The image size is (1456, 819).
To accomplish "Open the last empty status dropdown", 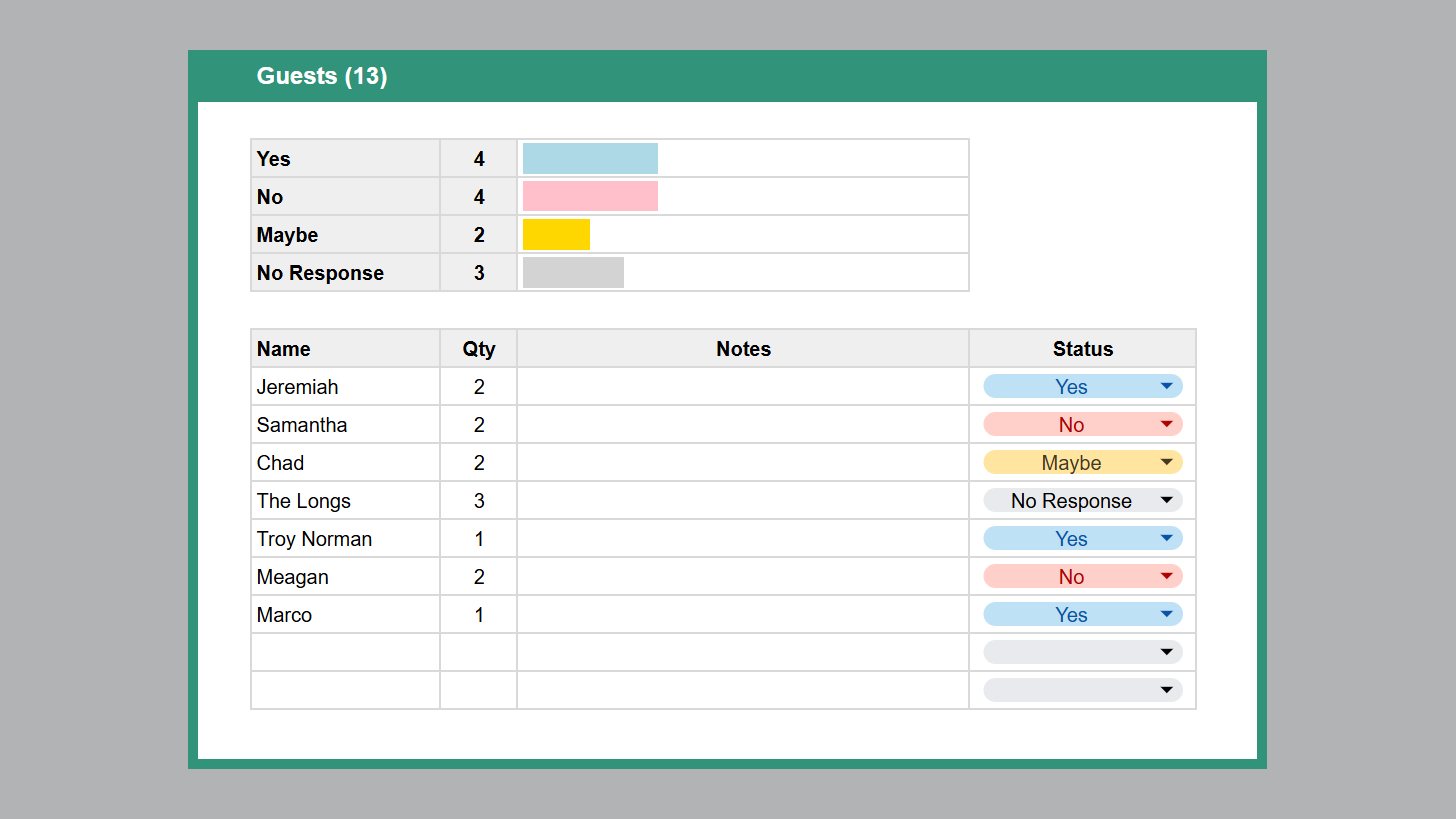I will (x=1082, y=691).
